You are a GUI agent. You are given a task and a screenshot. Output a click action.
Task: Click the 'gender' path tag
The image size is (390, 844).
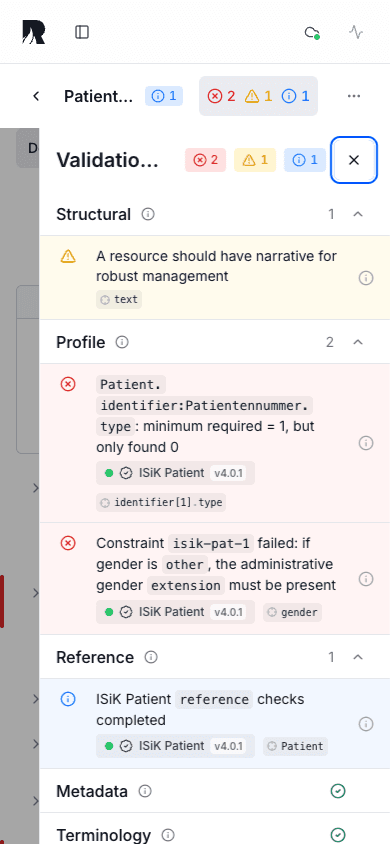tap(292, 612)
